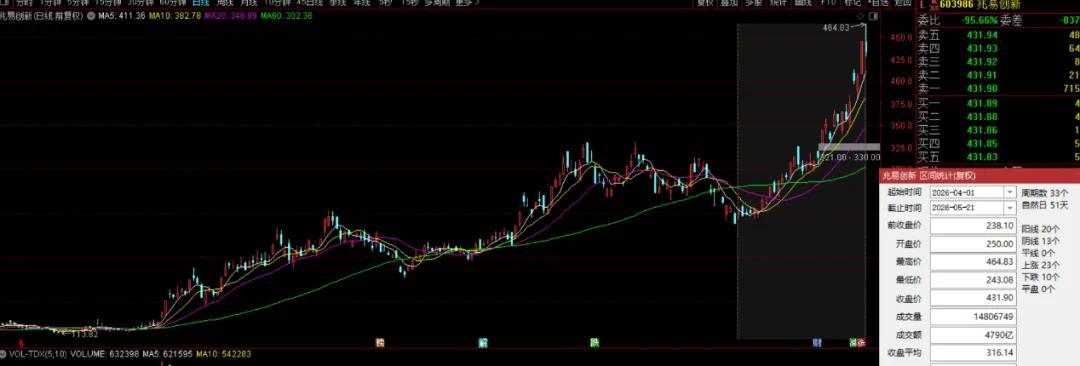Click the 截止时间 date field 2026-05-21
The image size is (1080, 366).
pyautogui.click(x=967, y=207)
